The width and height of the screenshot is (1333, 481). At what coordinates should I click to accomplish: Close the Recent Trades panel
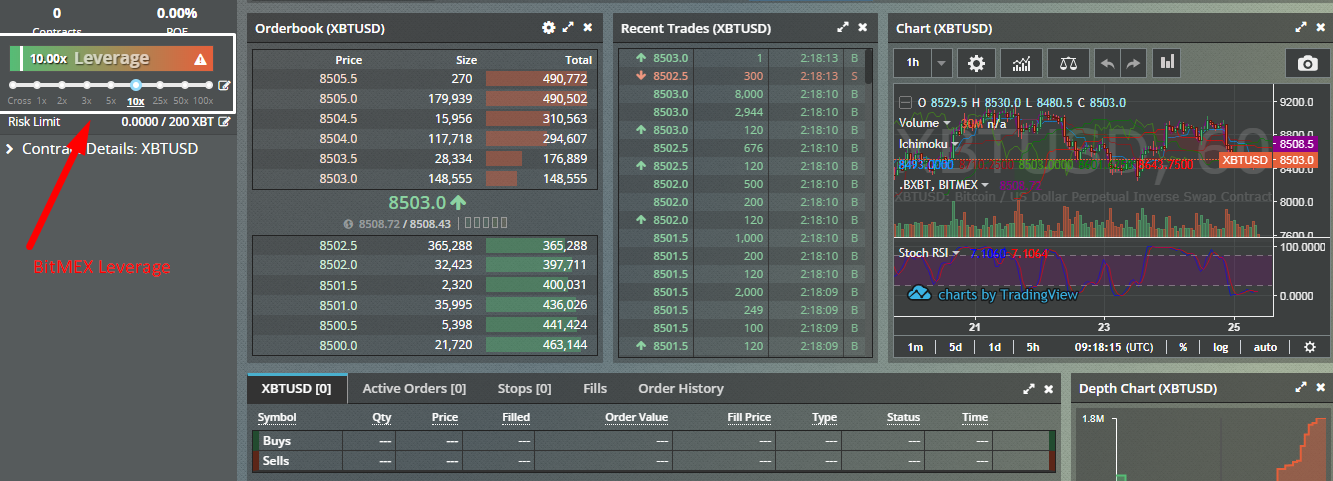pyautogui.click(x=862, y=28)
